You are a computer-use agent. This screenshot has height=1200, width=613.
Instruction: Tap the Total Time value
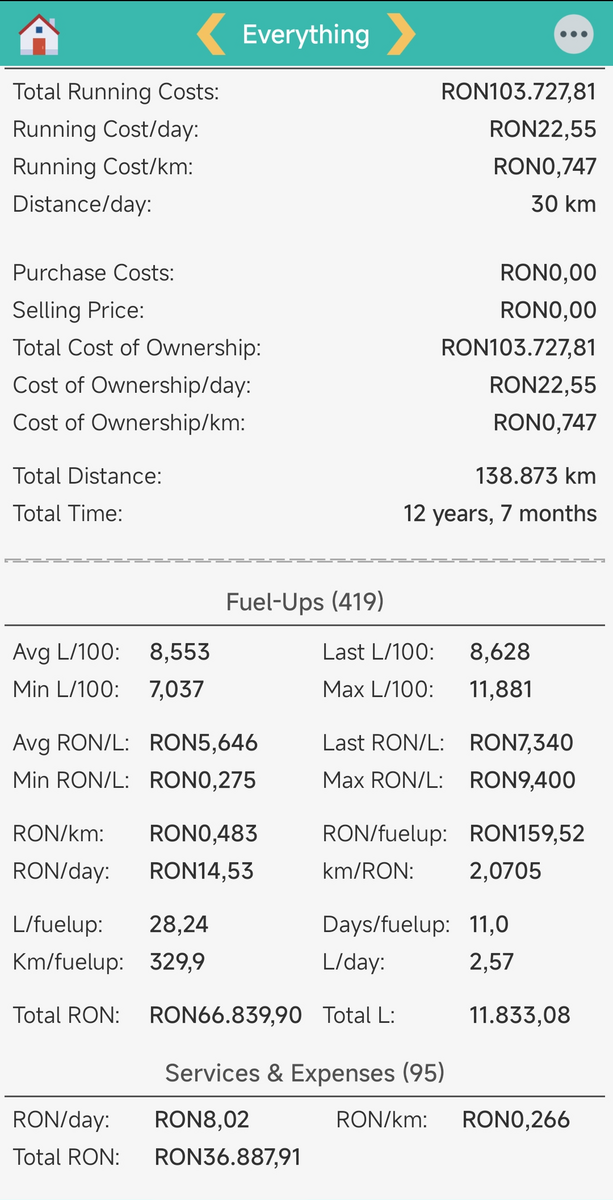[x=500, y=514]
